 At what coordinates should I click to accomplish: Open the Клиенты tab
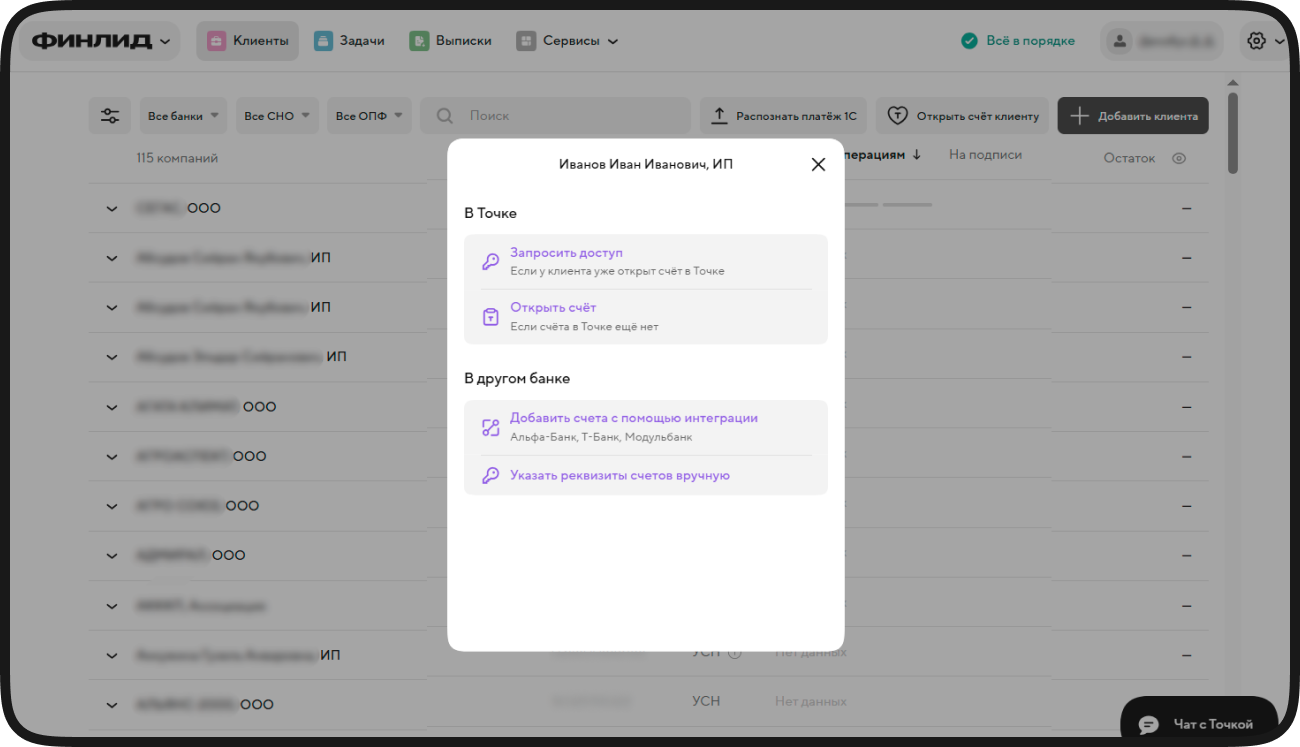(247, 41)
